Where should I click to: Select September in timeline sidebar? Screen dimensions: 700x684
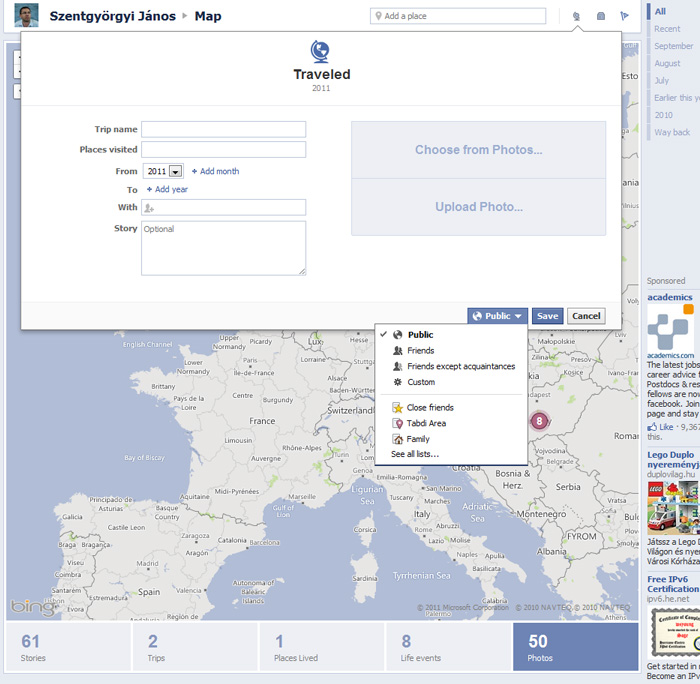pos(674,46)
